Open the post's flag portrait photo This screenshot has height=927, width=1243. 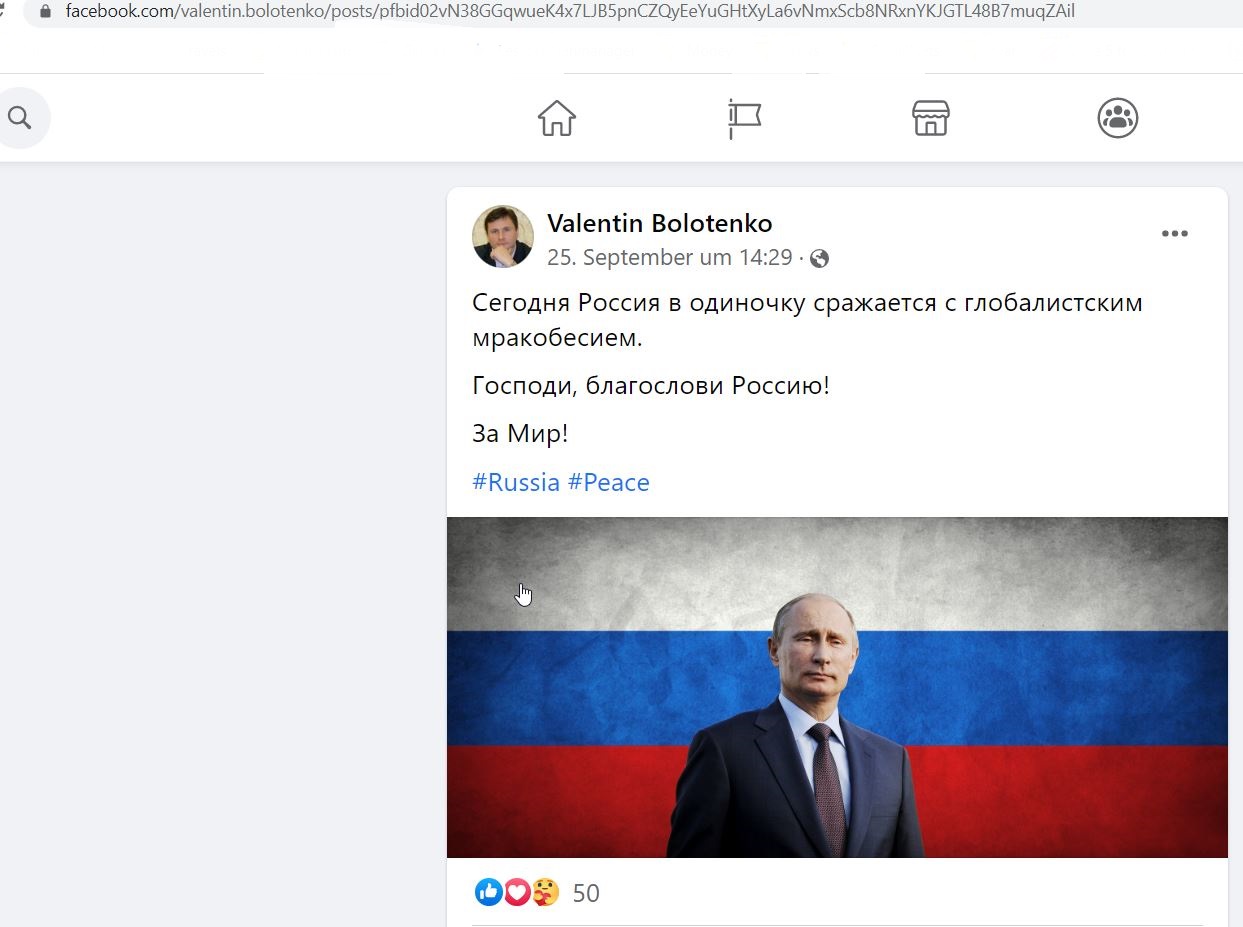click(837, 687)
